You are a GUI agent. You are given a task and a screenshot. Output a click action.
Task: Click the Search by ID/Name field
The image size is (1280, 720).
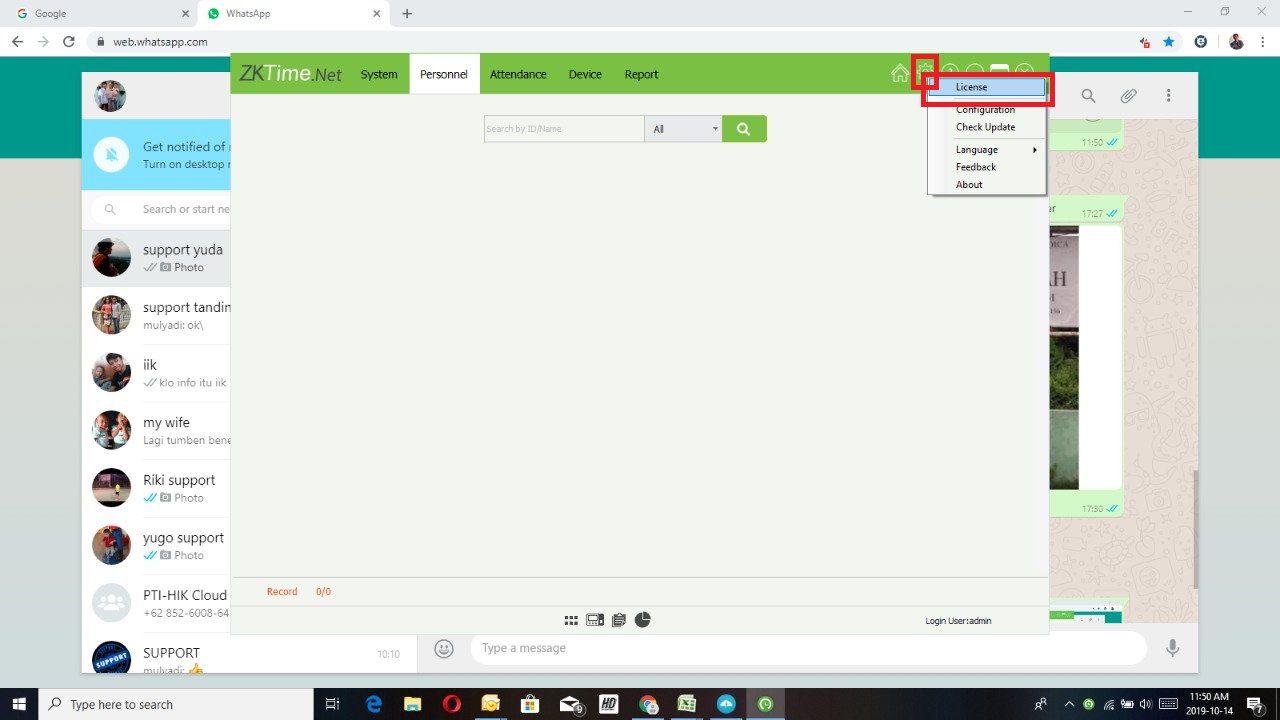tap(563, 129)
